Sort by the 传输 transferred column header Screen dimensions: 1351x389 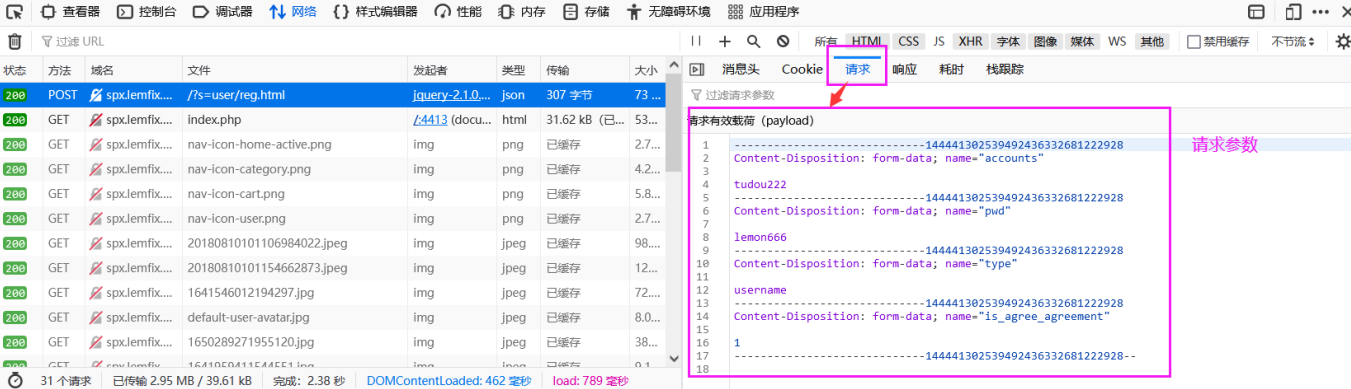pyautogui.click(x=584, y=70)
